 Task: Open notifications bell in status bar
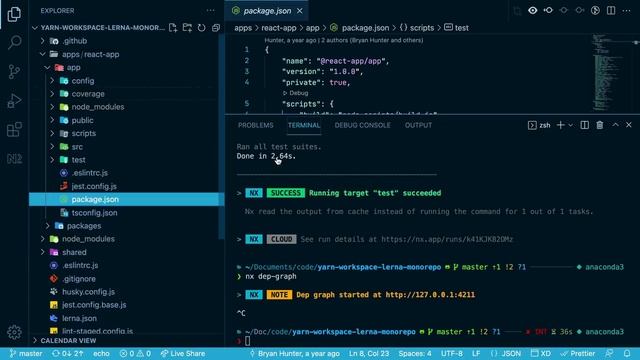(x=627, y=353)
